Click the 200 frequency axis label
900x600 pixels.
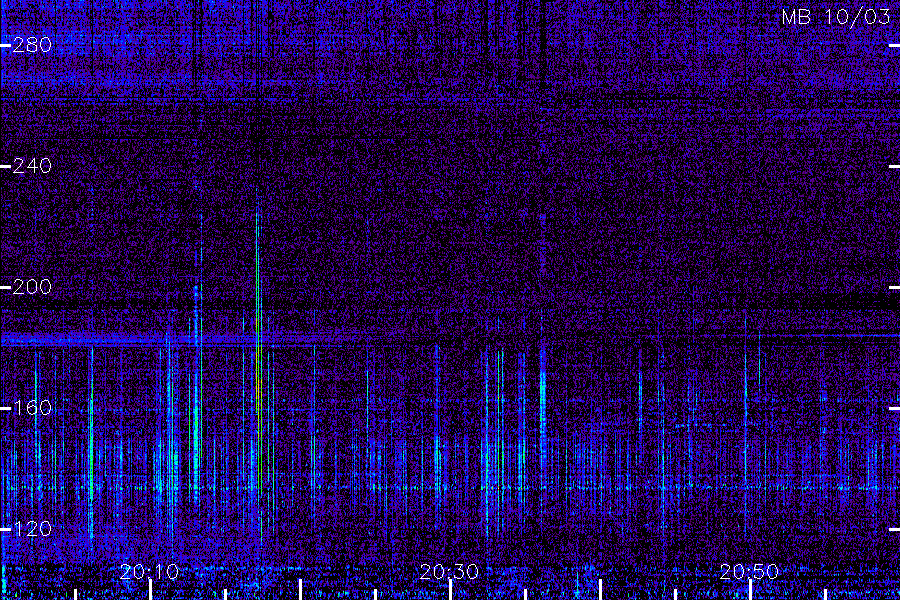coord(32,287)
